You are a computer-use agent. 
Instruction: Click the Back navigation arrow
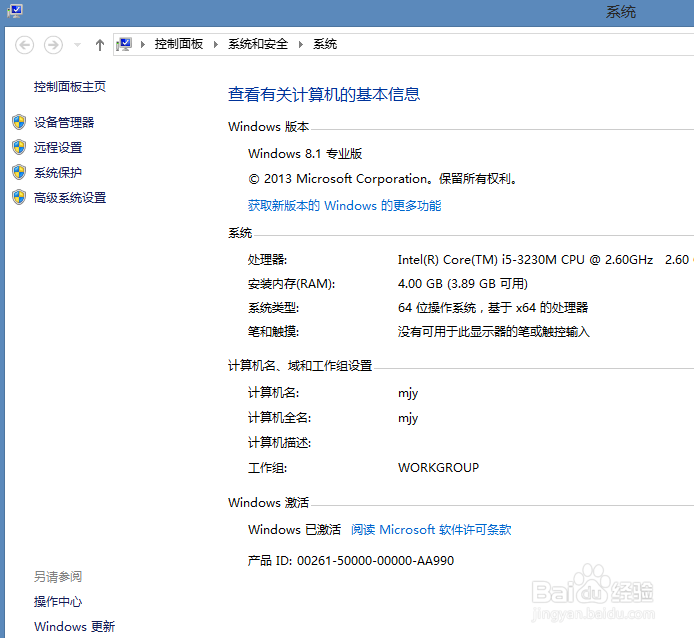[24, 45]
